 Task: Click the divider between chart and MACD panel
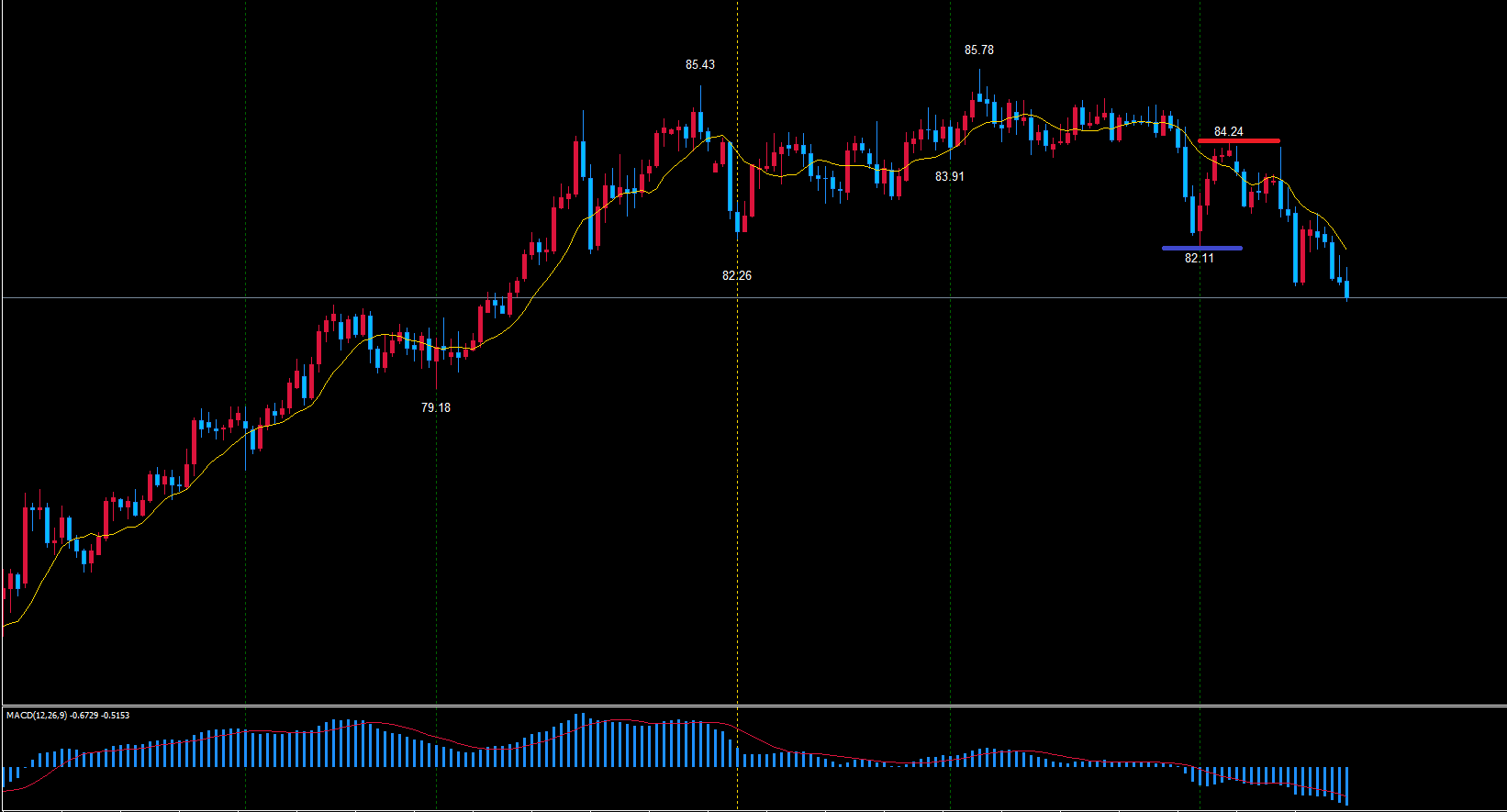pyautogui.click(x=753, y=706)
